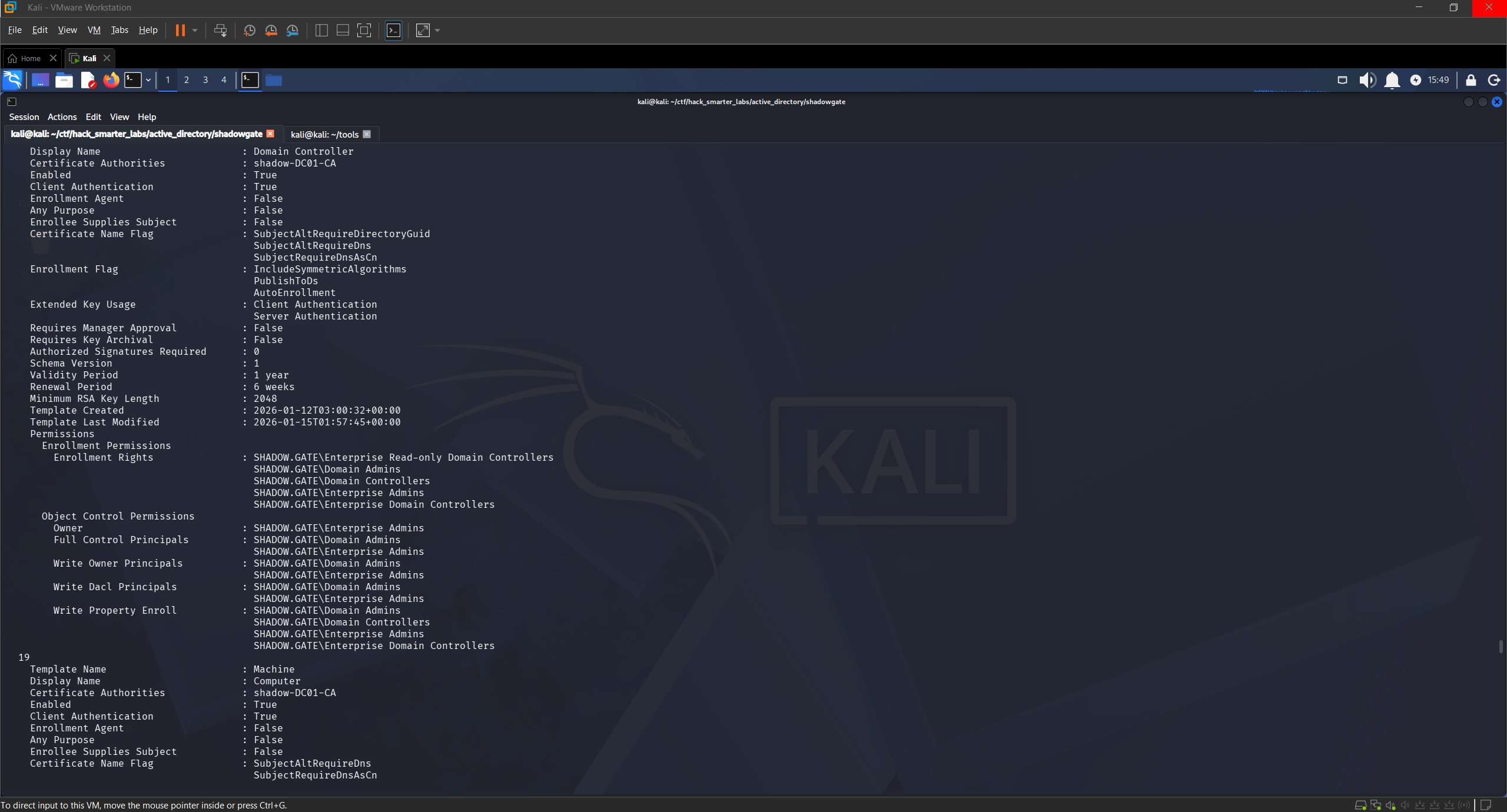Switch to Kali workspace 3
The height and width of the screenshot is (812, 1507).
coord(205,80)
